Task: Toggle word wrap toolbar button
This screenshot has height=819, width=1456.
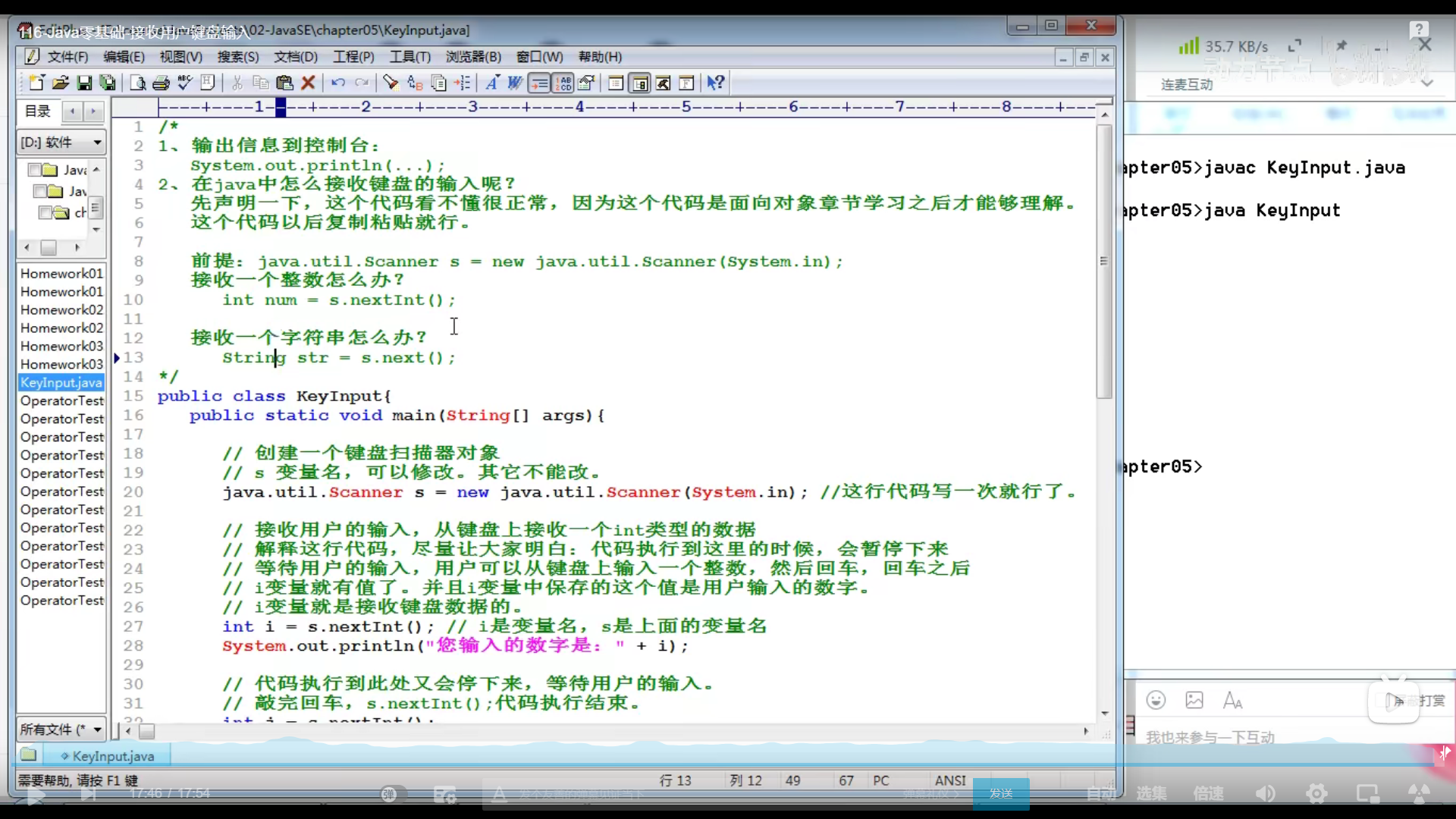Action: pos(539,83)
